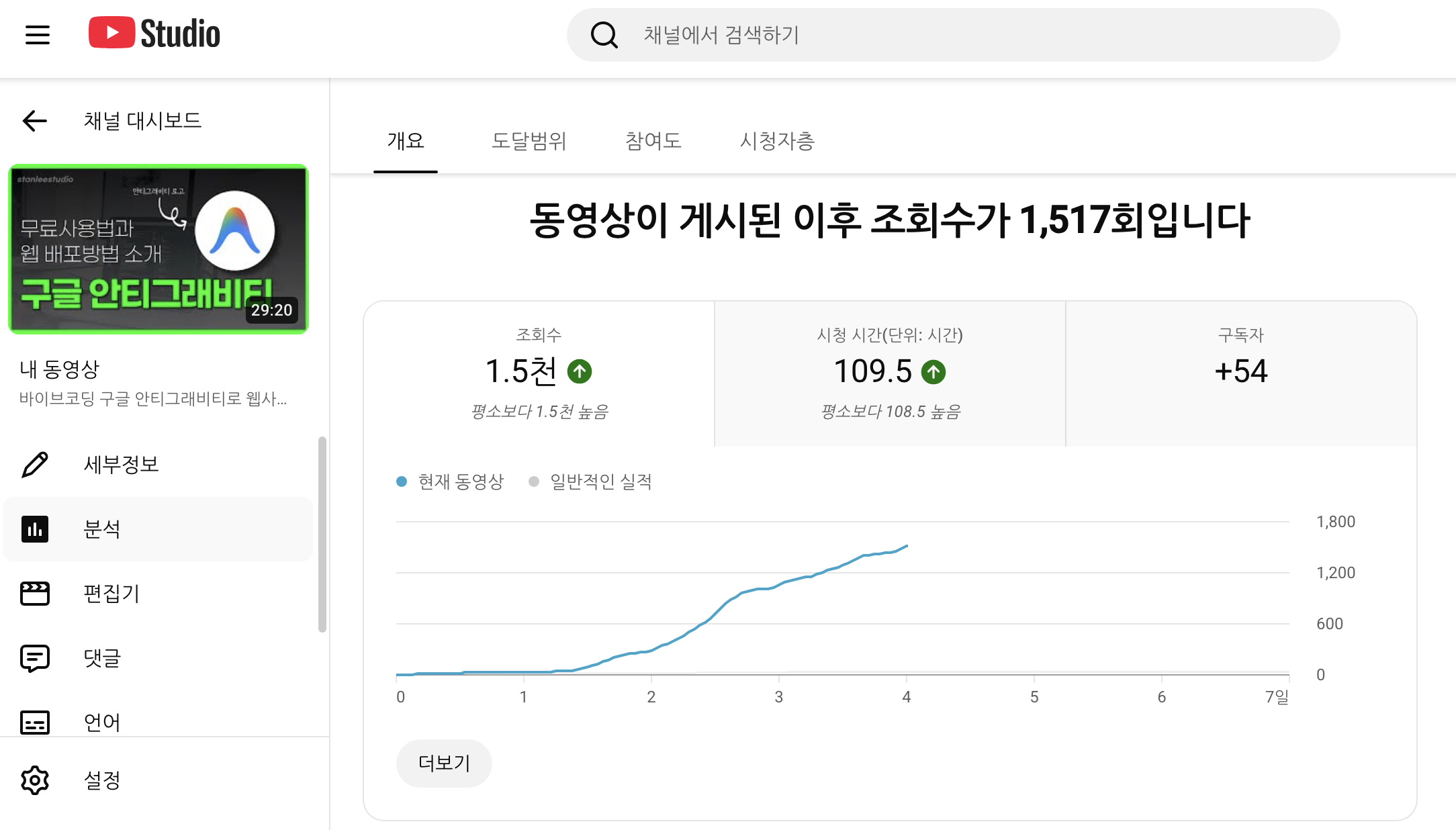This screenshot has width=1456, height=830.
Task: Click the video thumbnail preview
Action: (x=158, y=249)
